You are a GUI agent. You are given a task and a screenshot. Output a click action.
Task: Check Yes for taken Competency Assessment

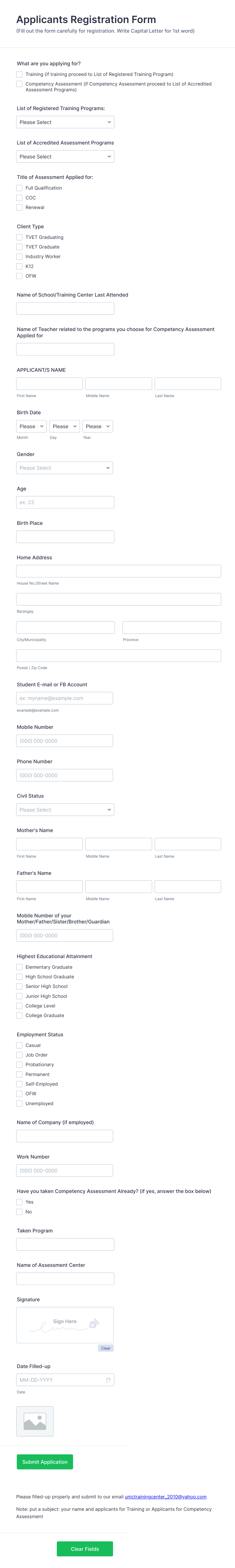click(19, 1202)
